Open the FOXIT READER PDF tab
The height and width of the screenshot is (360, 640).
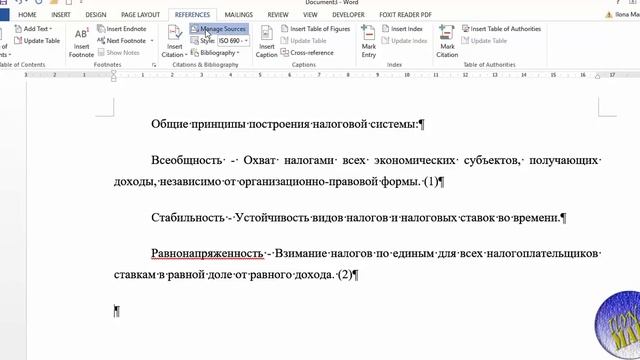405,15
